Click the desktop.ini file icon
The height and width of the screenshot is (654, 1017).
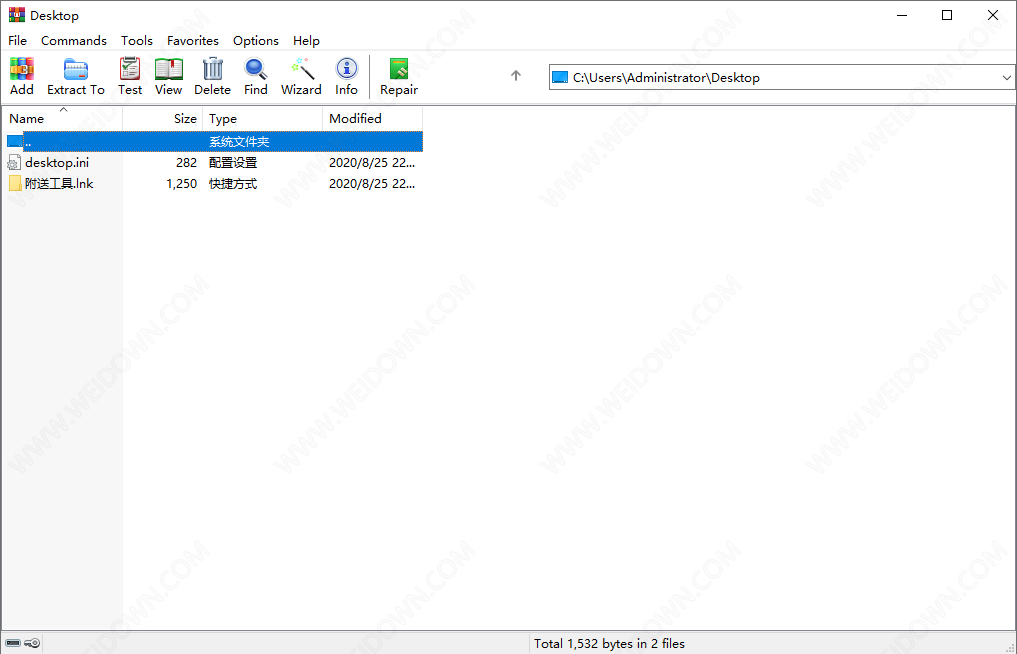point(14,163)
